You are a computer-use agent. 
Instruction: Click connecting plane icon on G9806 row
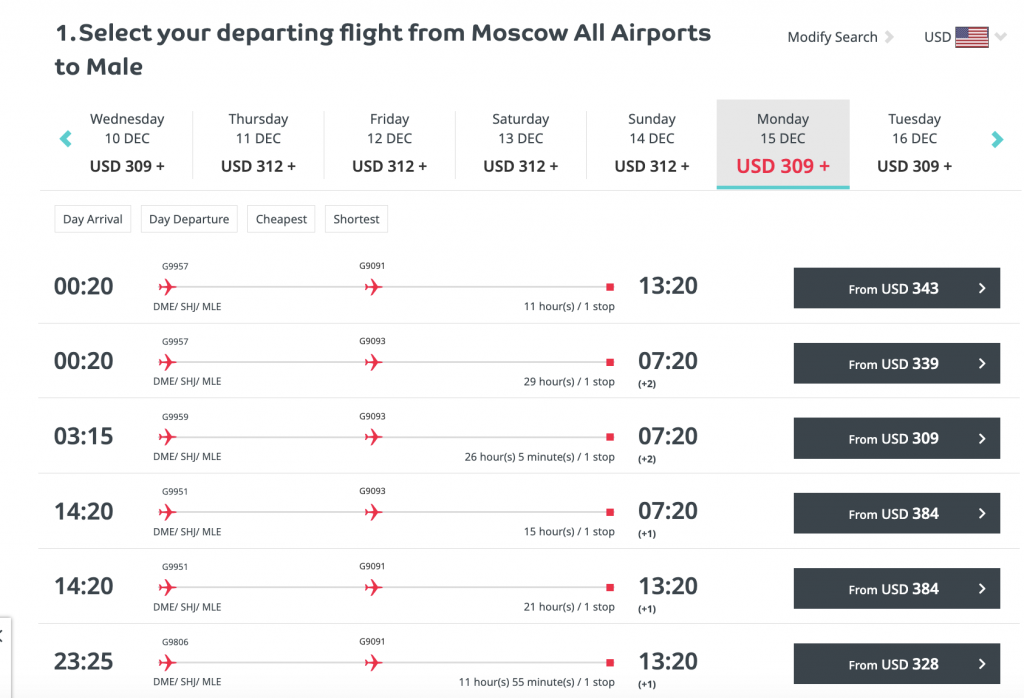(374, 663)
